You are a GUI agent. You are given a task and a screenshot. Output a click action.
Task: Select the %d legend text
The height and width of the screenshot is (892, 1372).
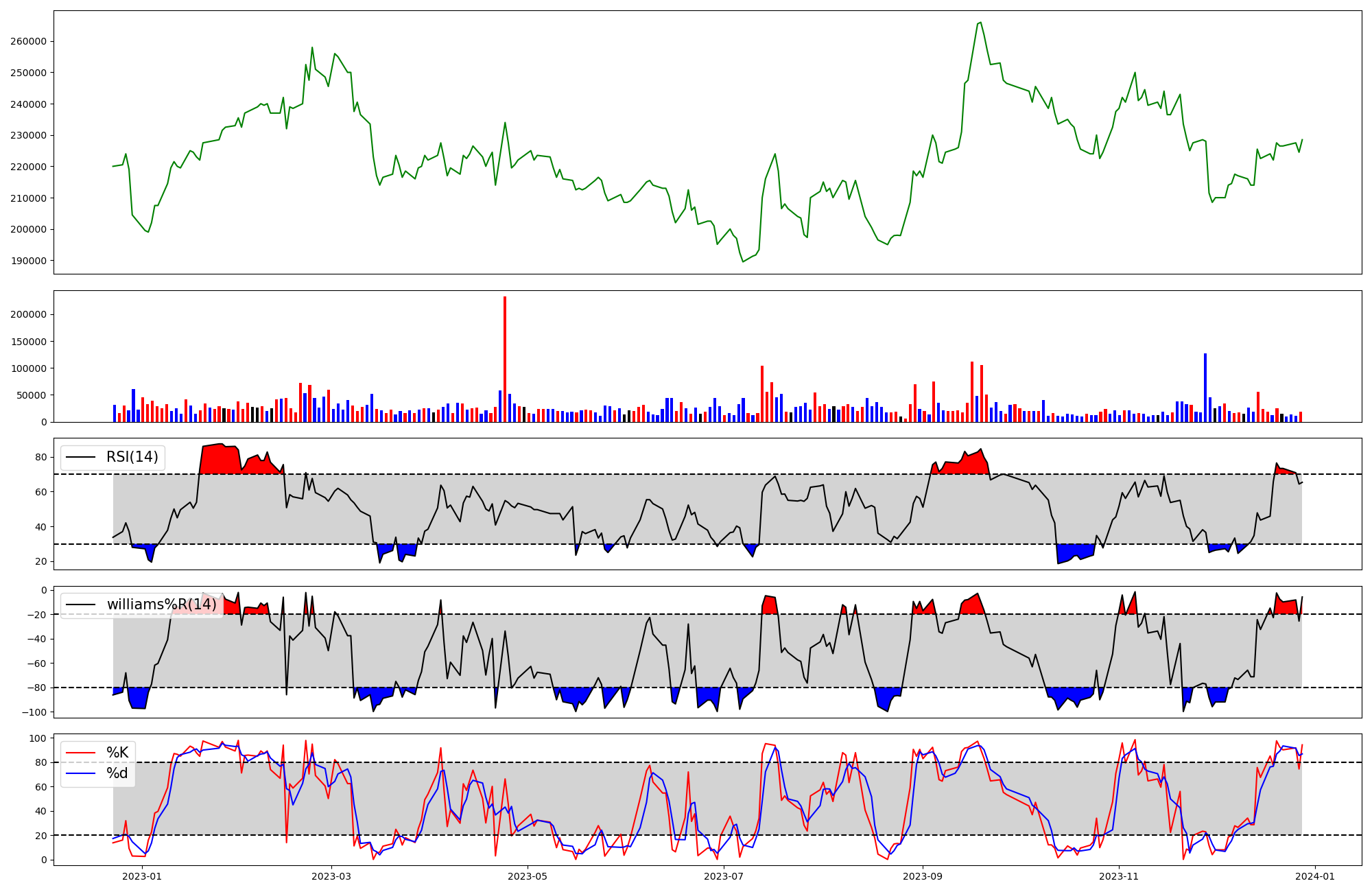pos(117,773)
